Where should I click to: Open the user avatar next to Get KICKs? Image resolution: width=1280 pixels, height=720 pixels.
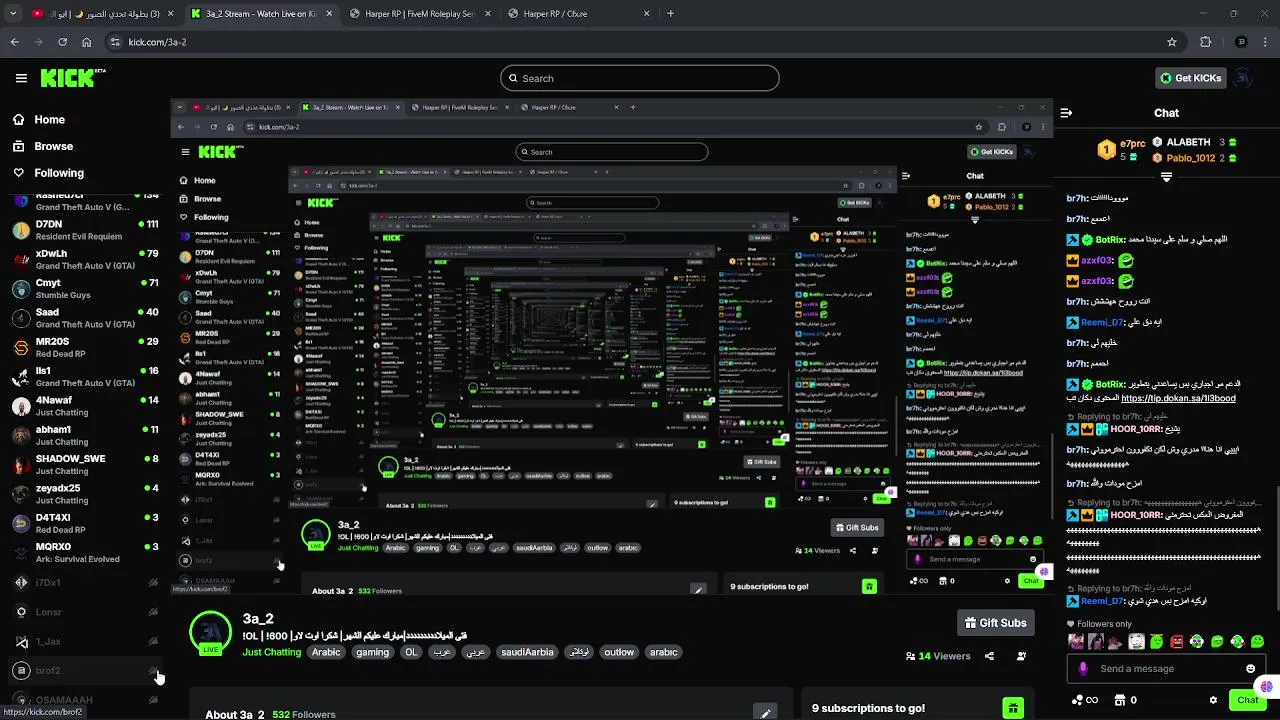point(1243,78)
